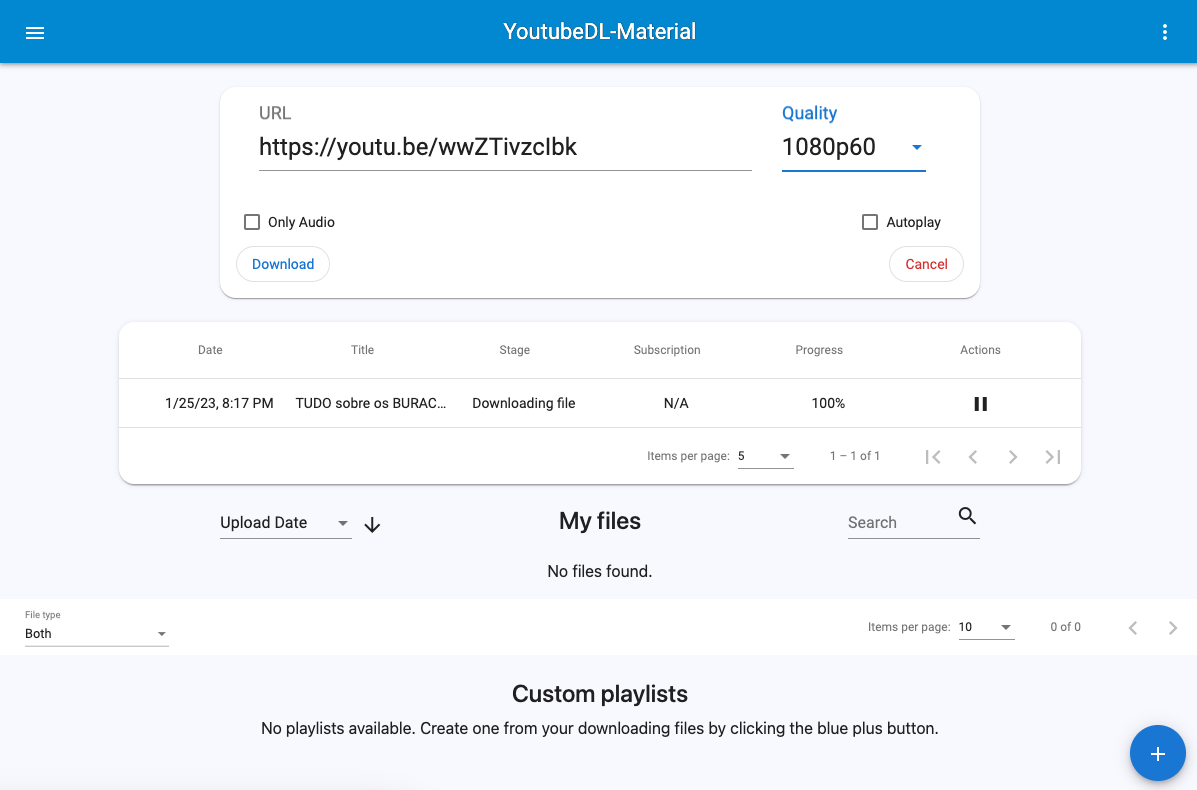Reverse sort order with arrow icon
The height and width of the screenshot is (790, 1197).
pos(372,525)
